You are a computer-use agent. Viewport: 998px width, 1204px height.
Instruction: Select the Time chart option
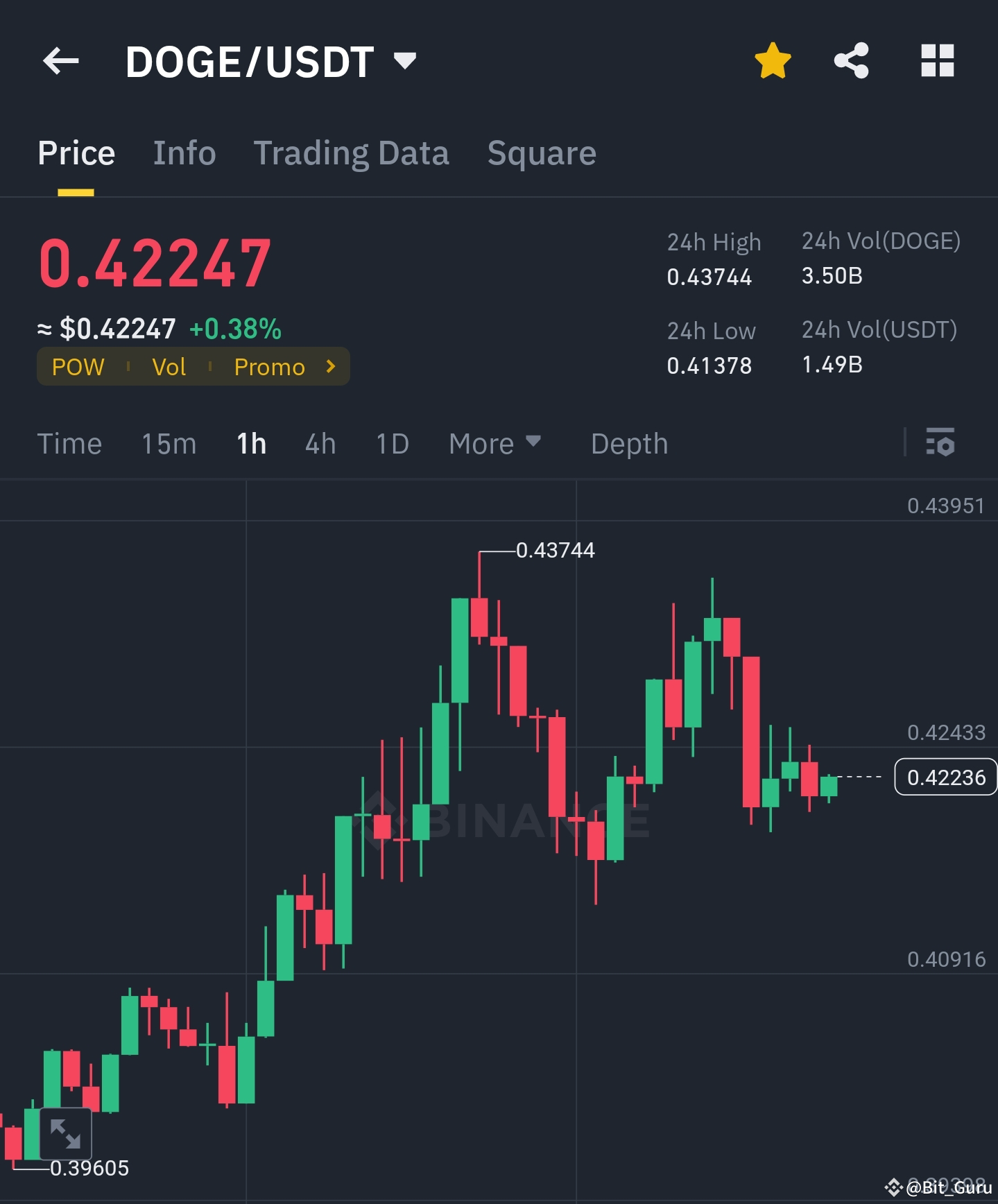(69, 443)
